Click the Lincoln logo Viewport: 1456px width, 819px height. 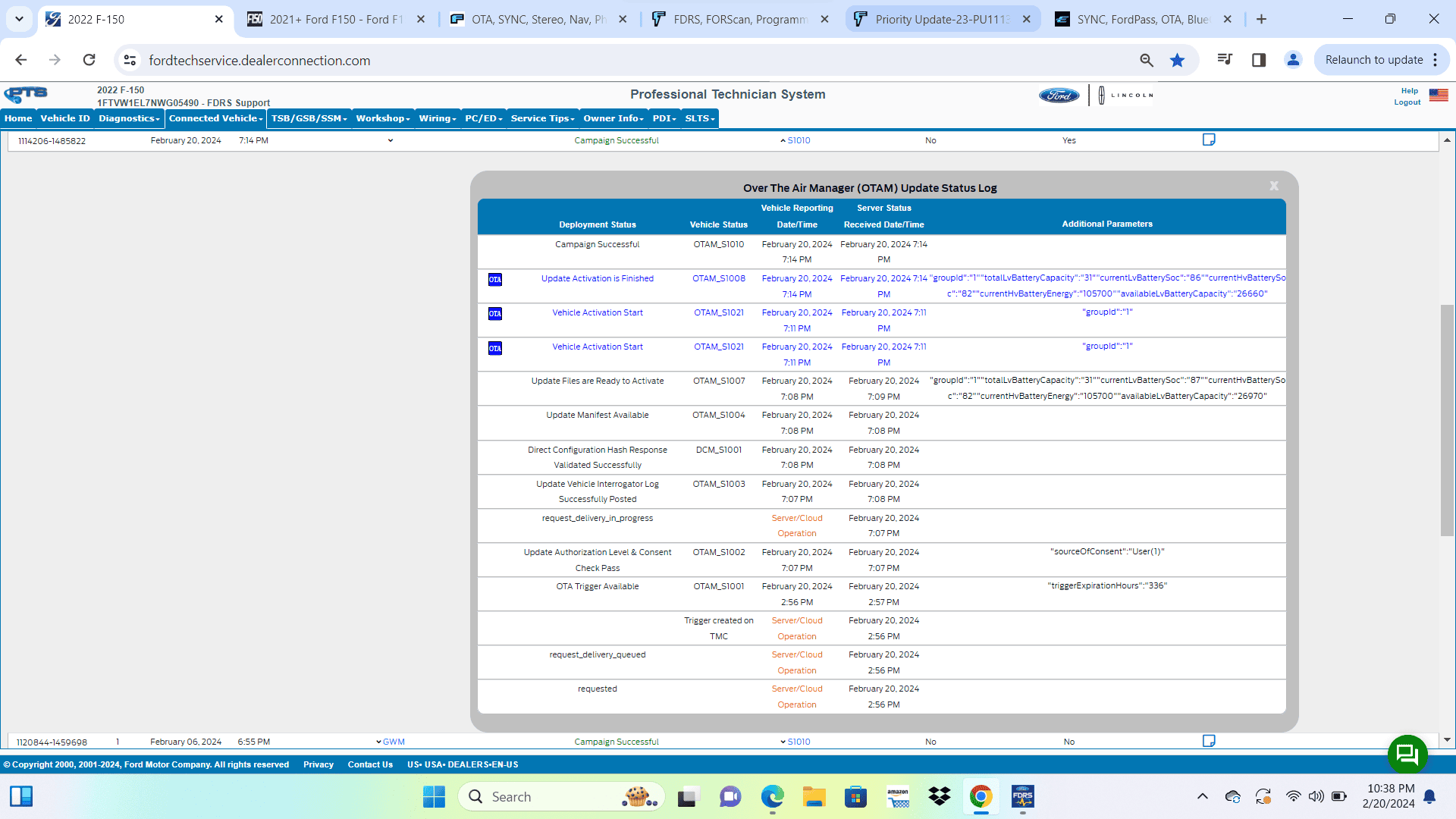(x=1125, y=96)
